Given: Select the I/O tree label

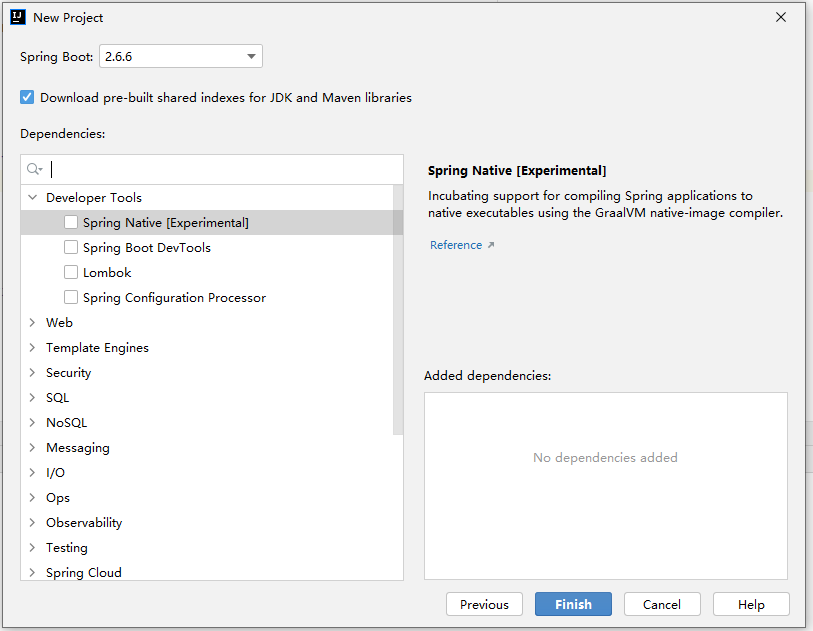Looking at the screenshot, I should [55, 473].
